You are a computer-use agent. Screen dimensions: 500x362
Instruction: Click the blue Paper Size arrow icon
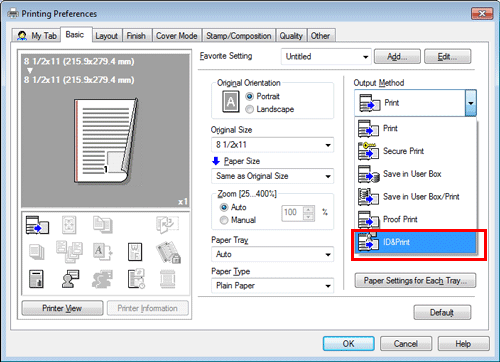(216, 161)
